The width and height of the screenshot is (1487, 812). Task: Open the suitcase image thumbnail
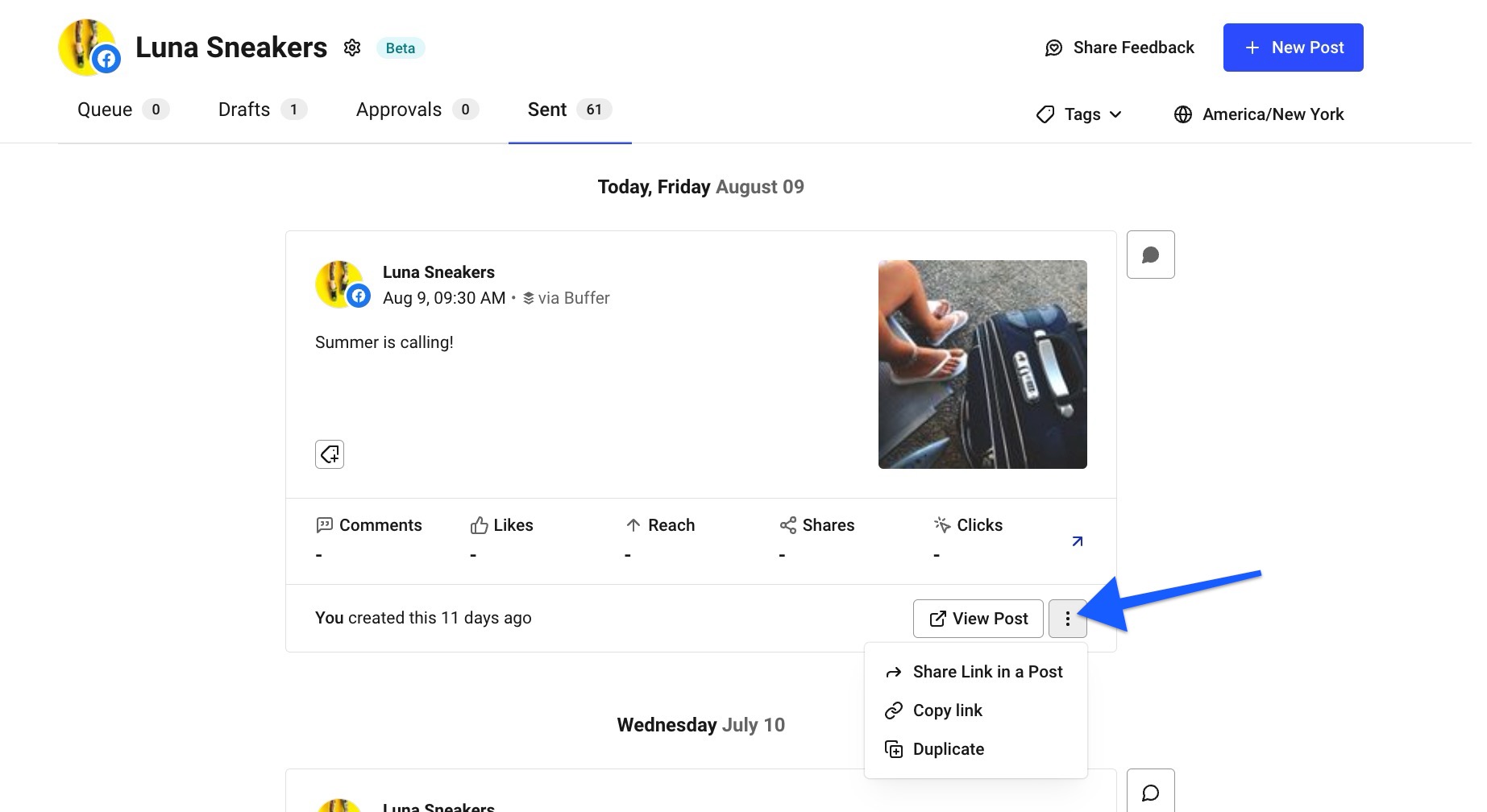[x=982, y=364]
